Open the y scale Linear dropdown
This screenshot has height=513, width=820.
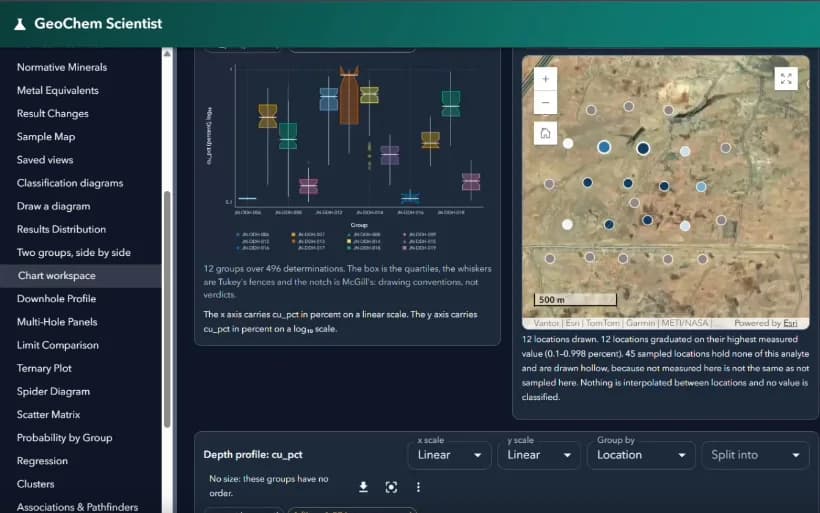[x=539, y=455]
